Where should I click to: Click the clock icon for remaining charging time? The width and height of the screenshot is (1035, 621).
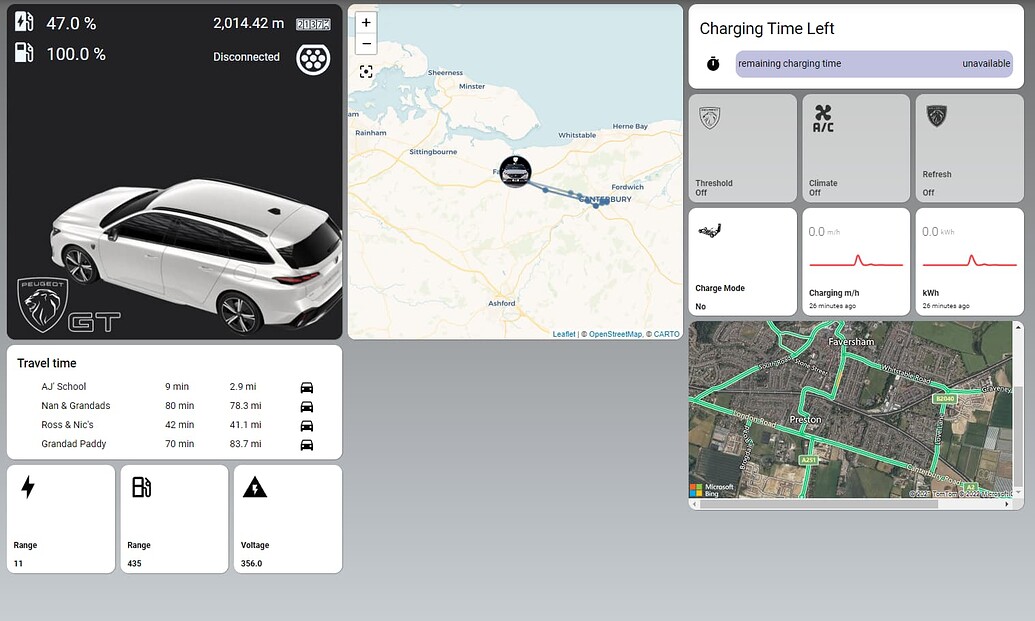[x=712, y=63]
